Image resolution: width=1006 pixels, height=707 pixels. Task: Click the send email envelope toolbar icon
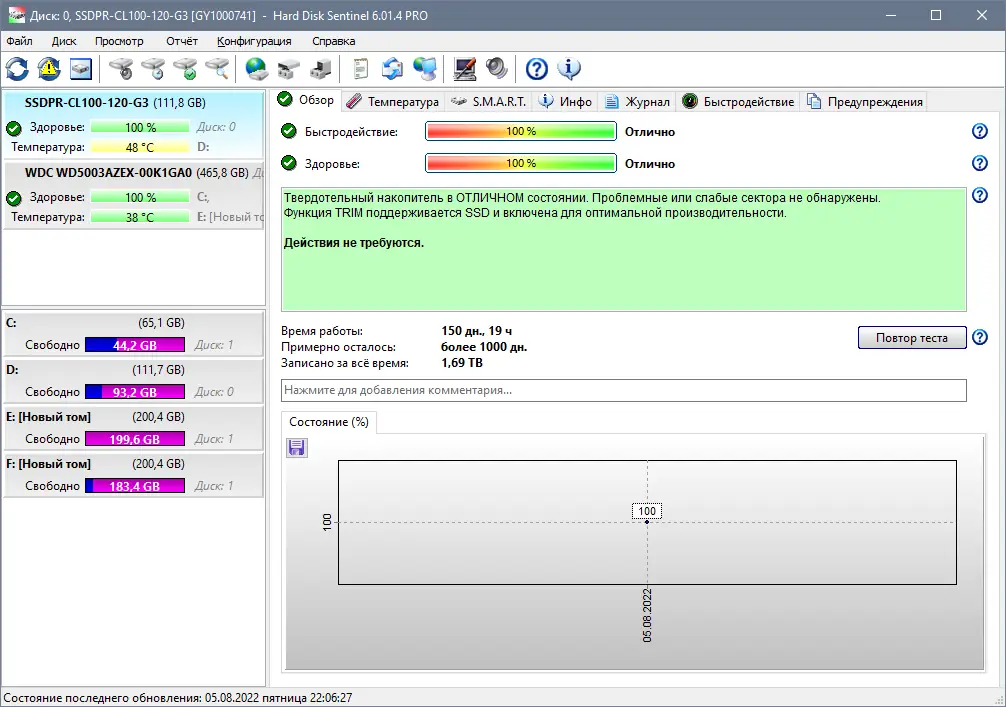pyautogui.click(x=393, y=69)
